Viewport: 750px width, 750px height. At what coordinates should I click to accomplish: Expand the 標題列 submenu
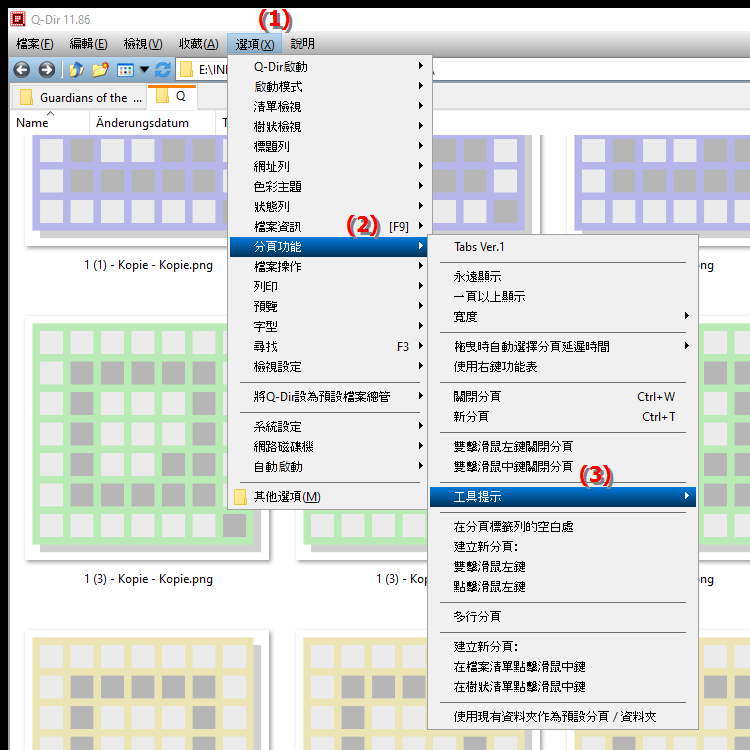click(x=330, y=146)
